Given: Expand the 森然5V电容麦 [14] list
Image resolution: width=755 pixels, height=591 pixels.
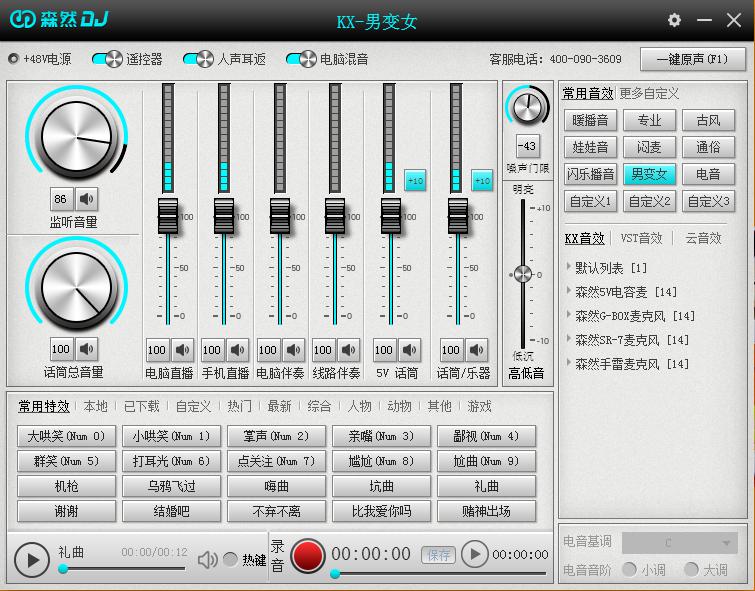Looking at the screenshot, I should 569,290.
